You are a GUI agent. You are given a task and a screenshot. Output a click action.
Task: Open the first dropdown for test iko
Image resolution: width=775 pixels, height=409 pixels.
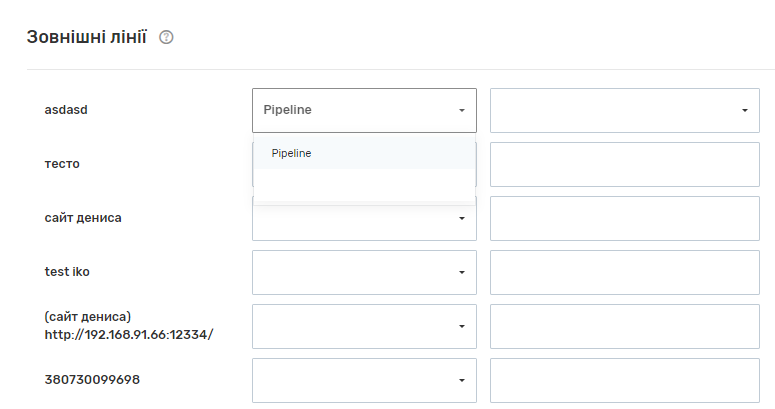pos(364,272)
